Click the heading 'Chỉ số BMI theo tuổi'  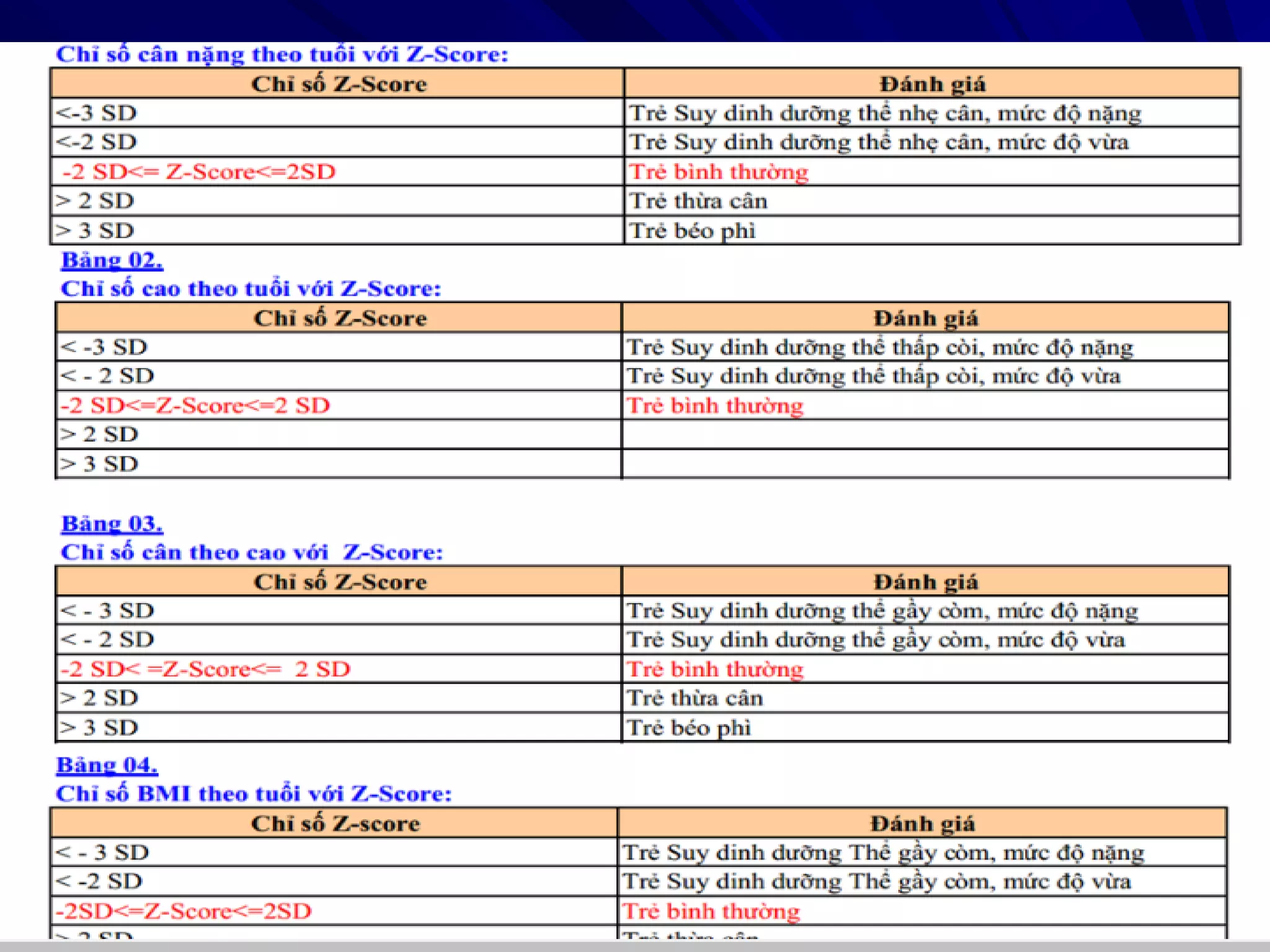pos(253,794)
